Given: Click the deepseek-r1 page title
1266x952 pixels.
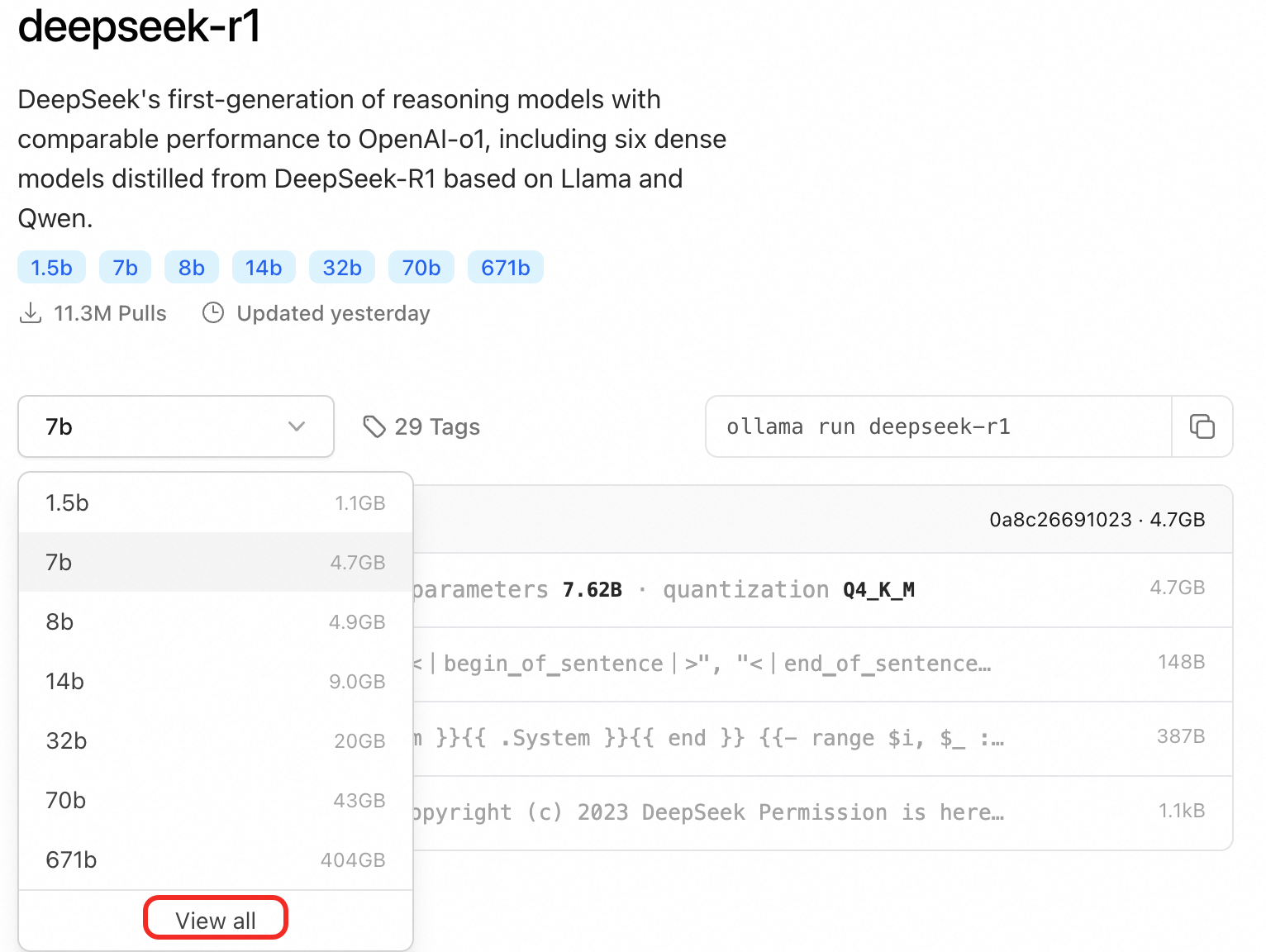Looking at the screenshot, I should (138, 27).
